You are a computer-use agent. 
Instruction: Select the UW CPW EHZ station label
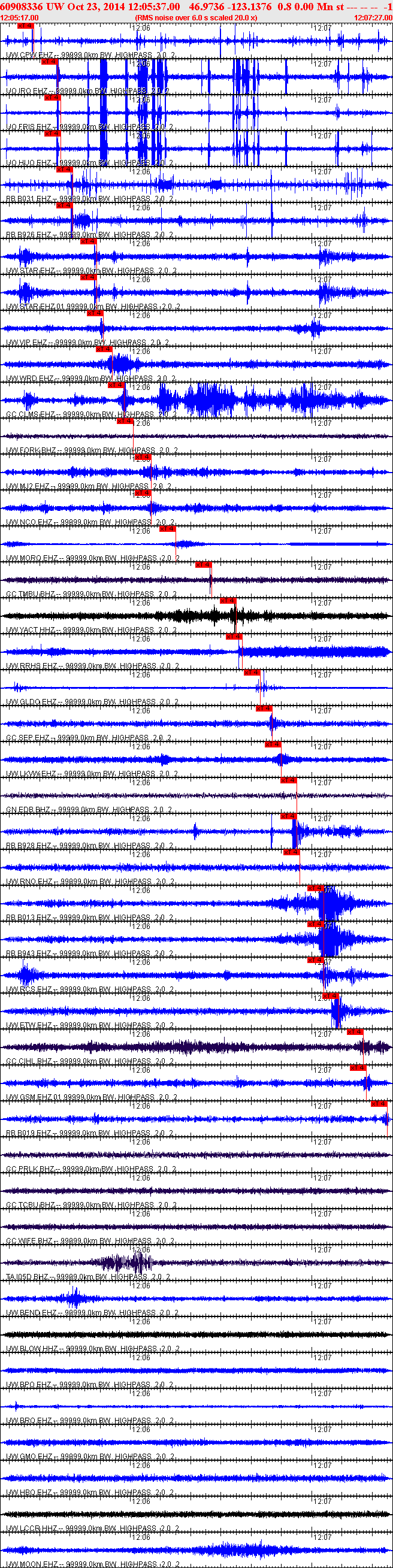click(x=90, y=55)
